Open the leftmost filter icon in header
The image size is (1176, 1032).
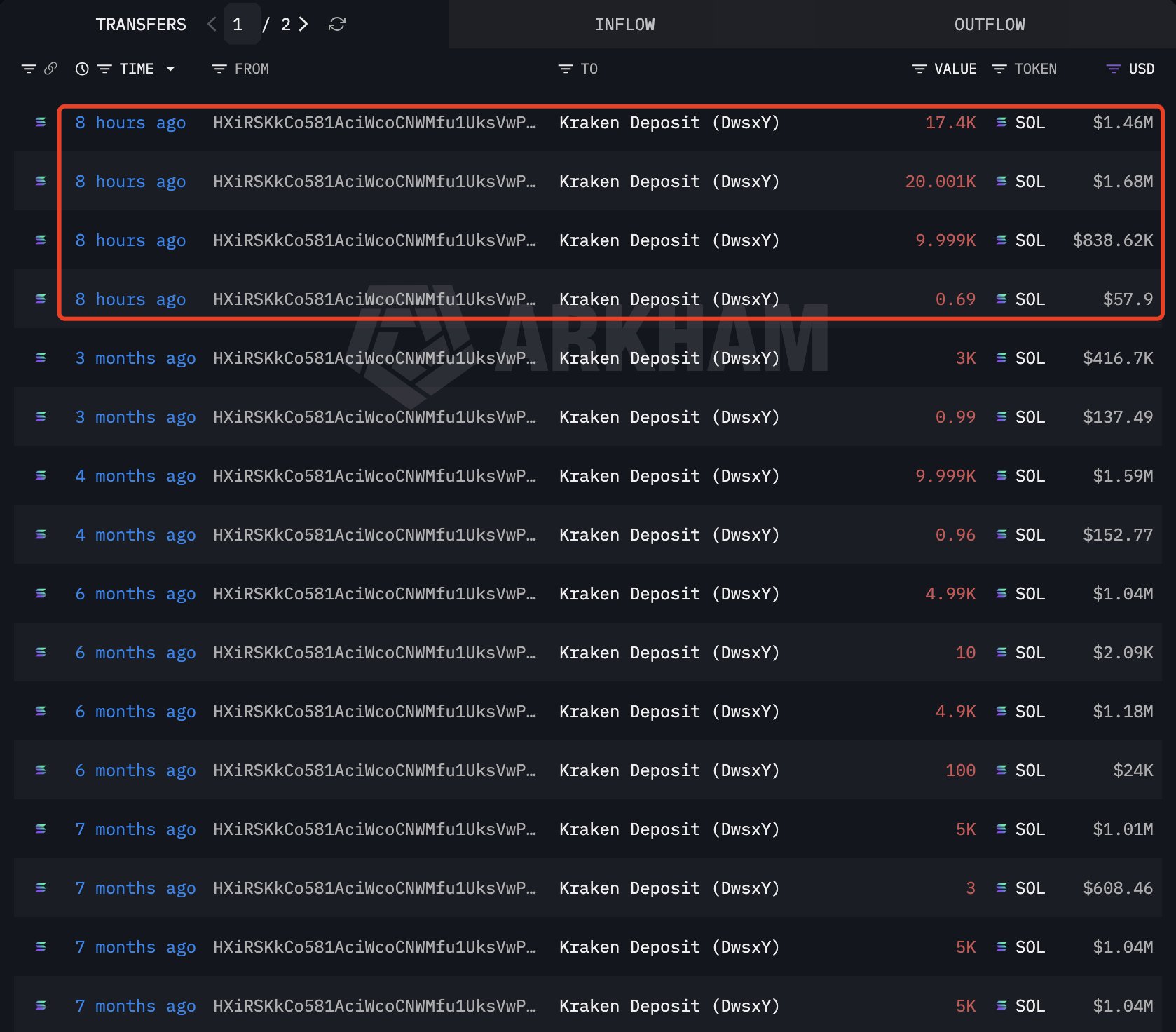point(29,69)
